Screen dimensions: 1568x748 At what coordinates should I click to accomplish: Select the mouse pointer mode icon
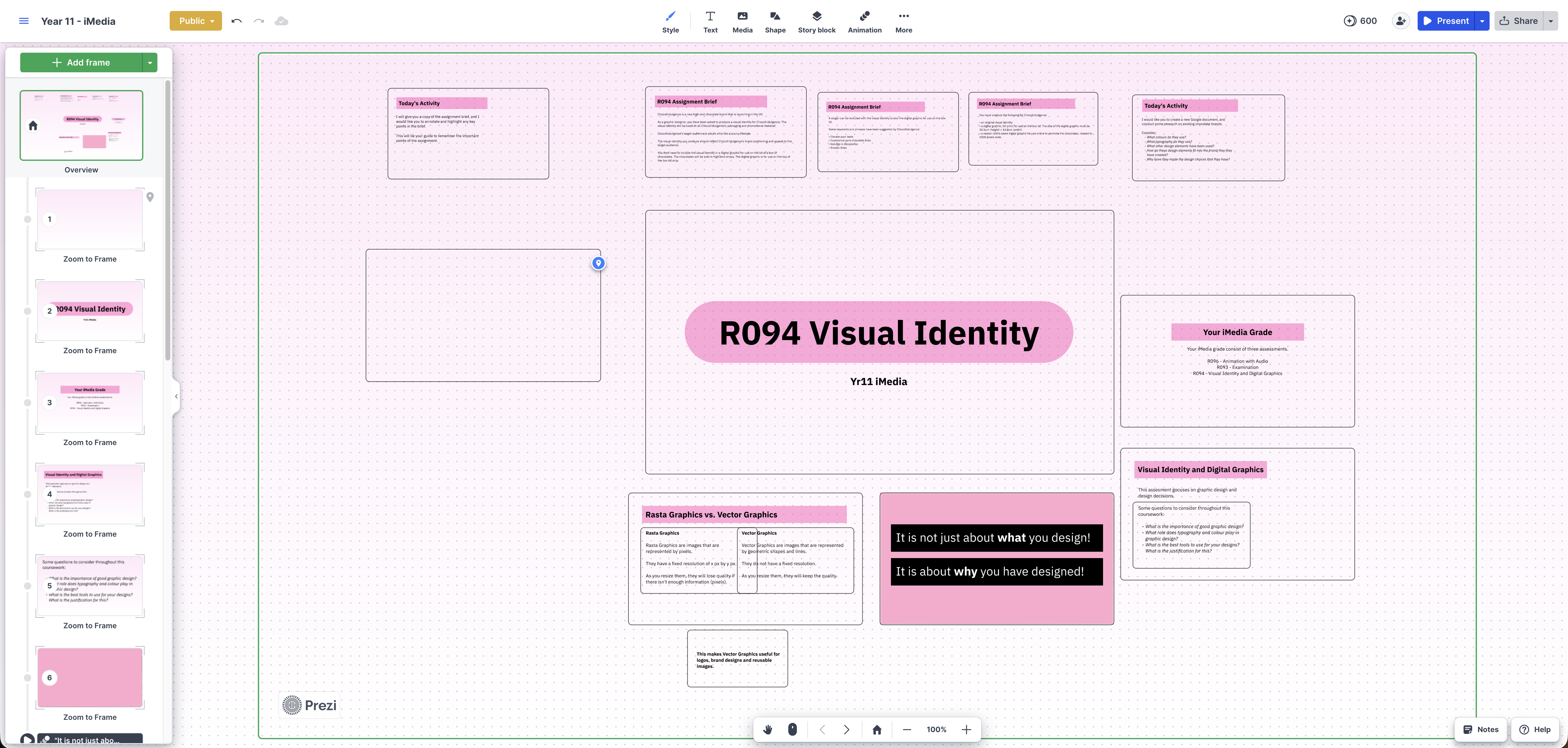(793, 729)
